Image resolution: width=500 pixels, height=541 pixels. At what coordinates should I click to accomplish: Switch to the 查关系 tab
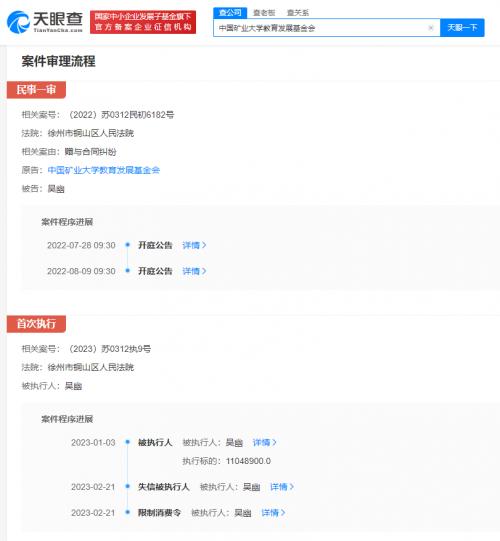tap(298, 13)
